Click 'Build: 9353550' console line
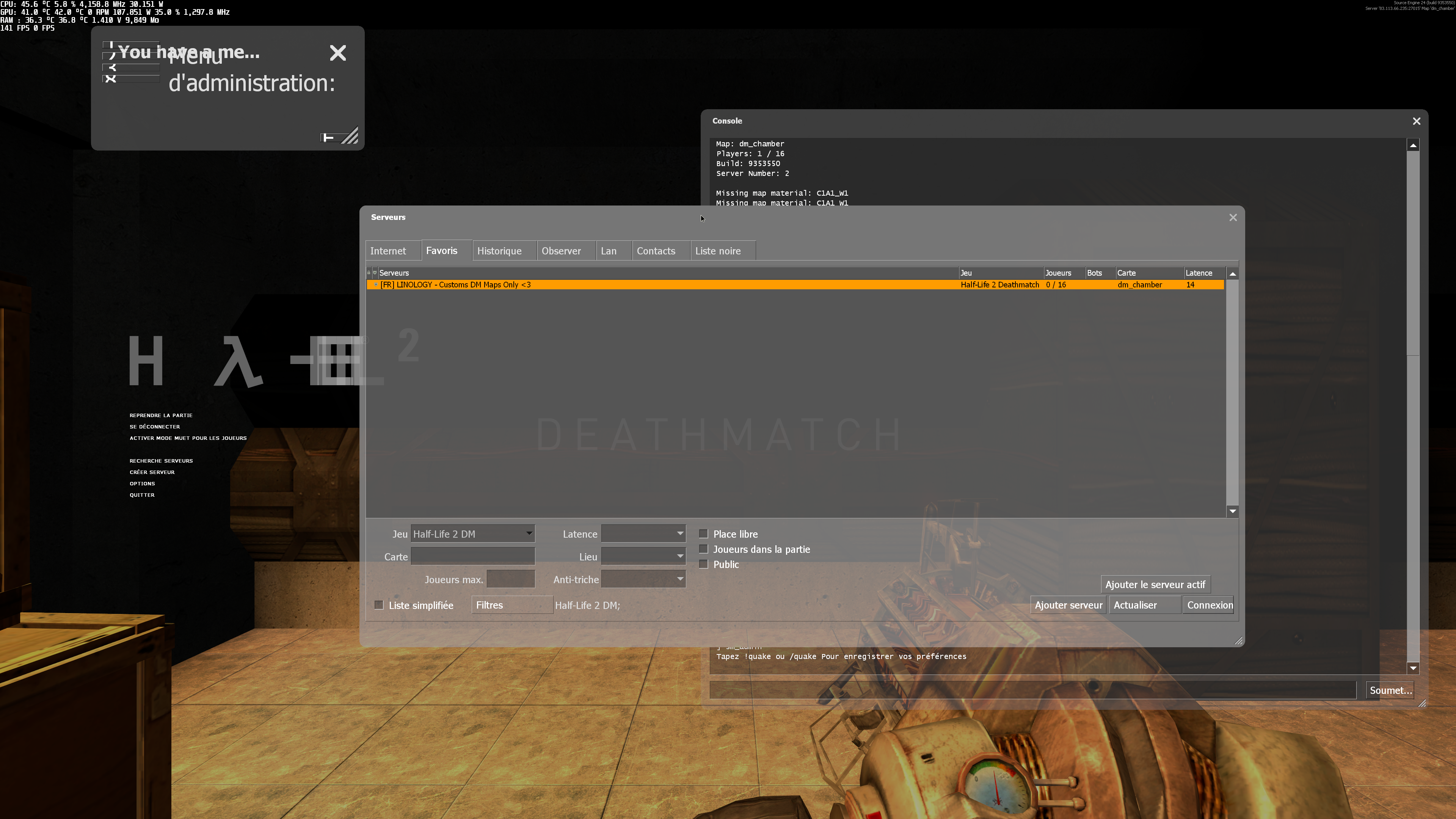This screenshot has height=819, width=1456. pyautogui.click(x=748, y=163)
